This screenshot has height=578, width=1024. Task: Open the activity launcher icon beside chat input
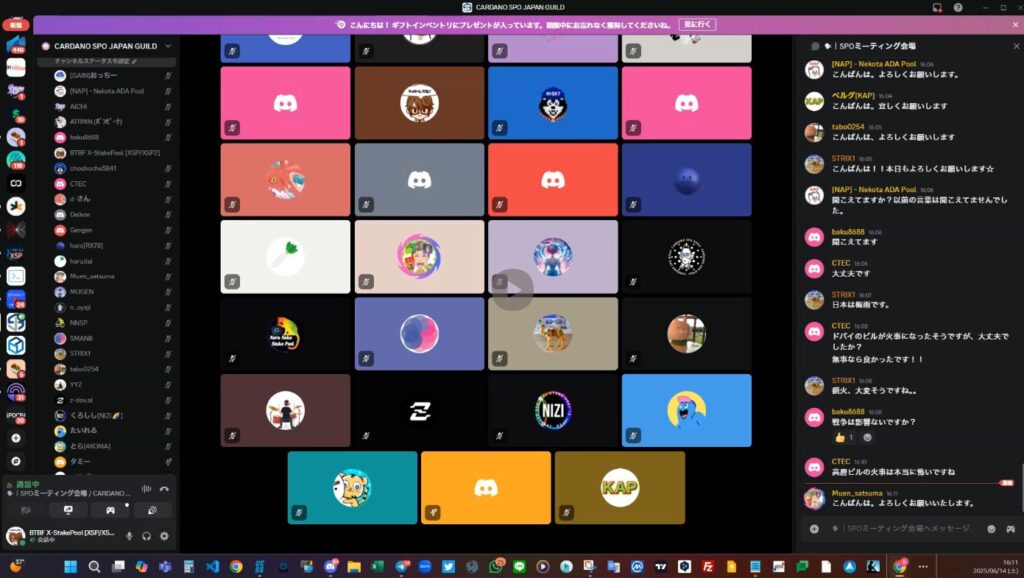point(1010,528)
